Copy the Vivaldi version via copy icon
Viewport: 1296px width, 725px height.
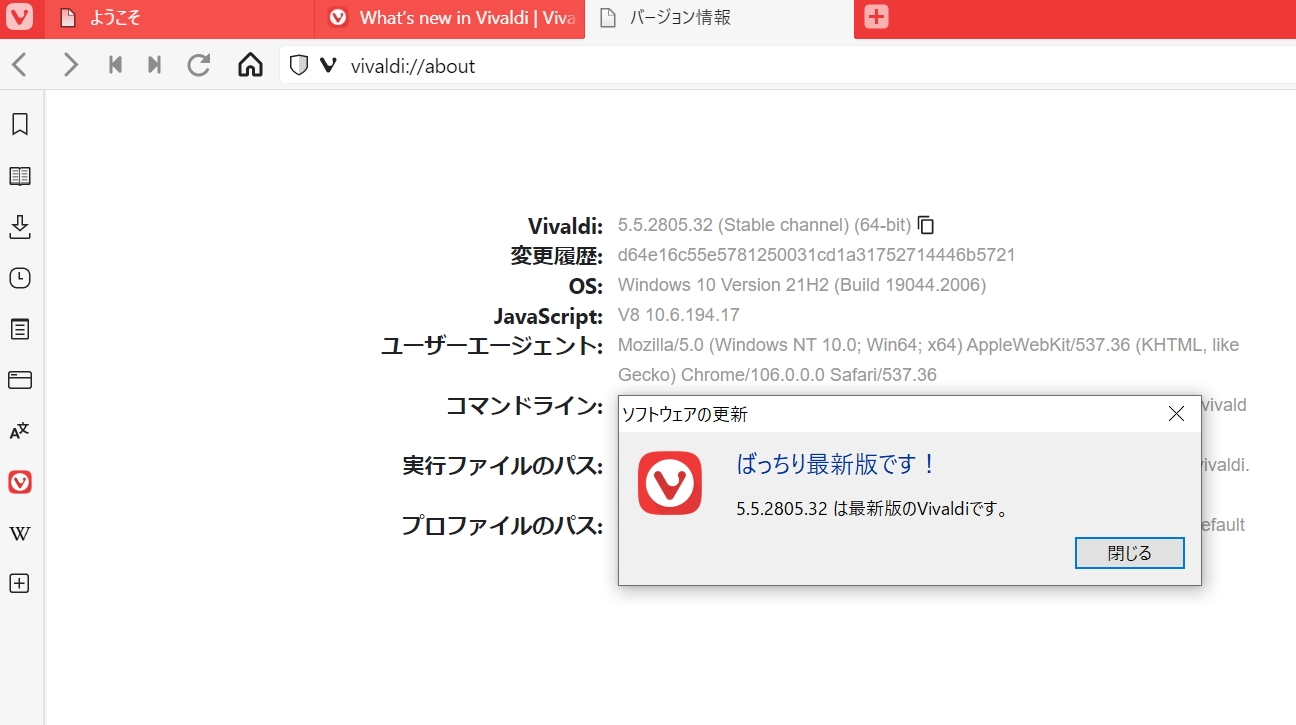925,225
